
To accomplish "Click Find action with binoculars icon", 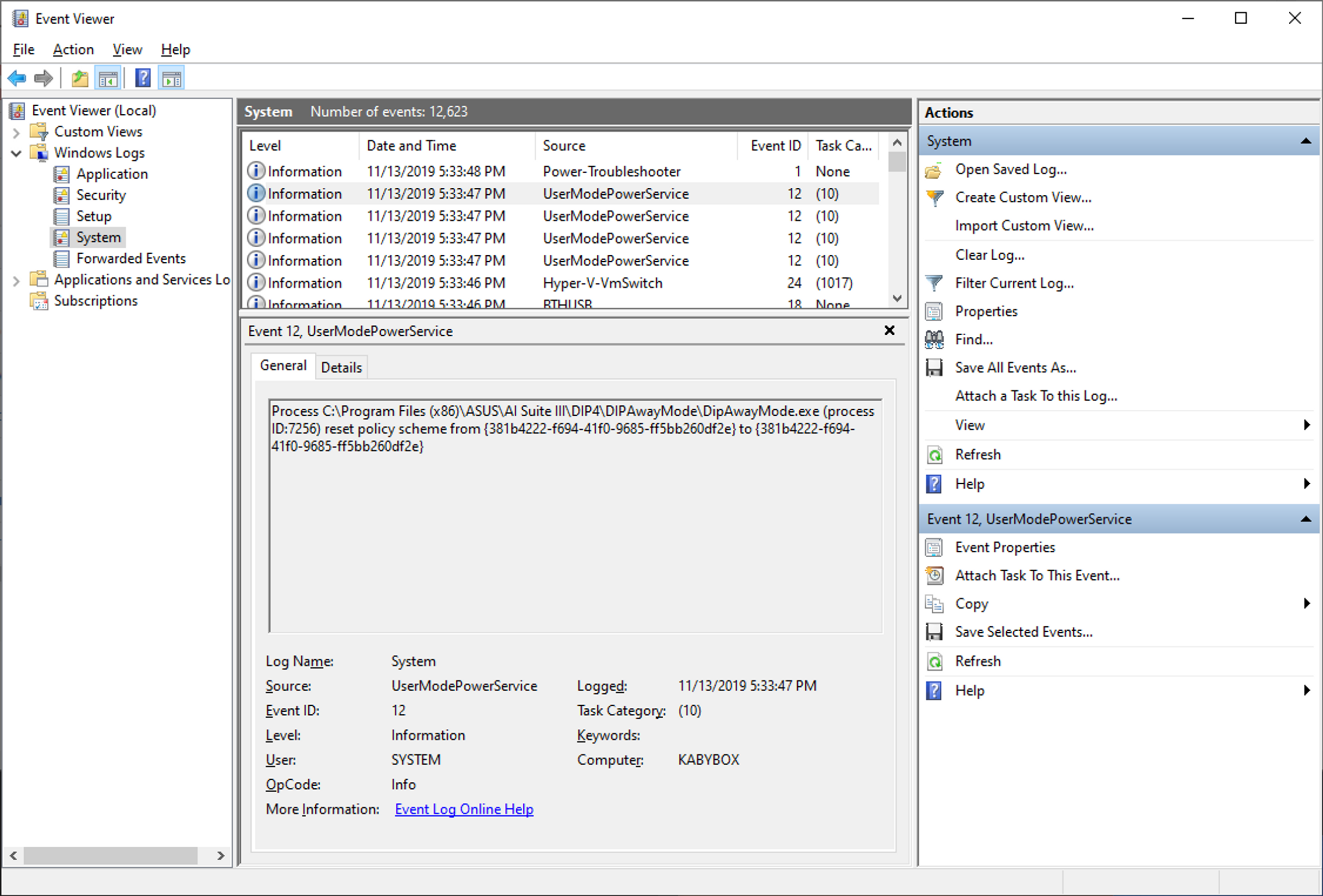I will (973, 339).
